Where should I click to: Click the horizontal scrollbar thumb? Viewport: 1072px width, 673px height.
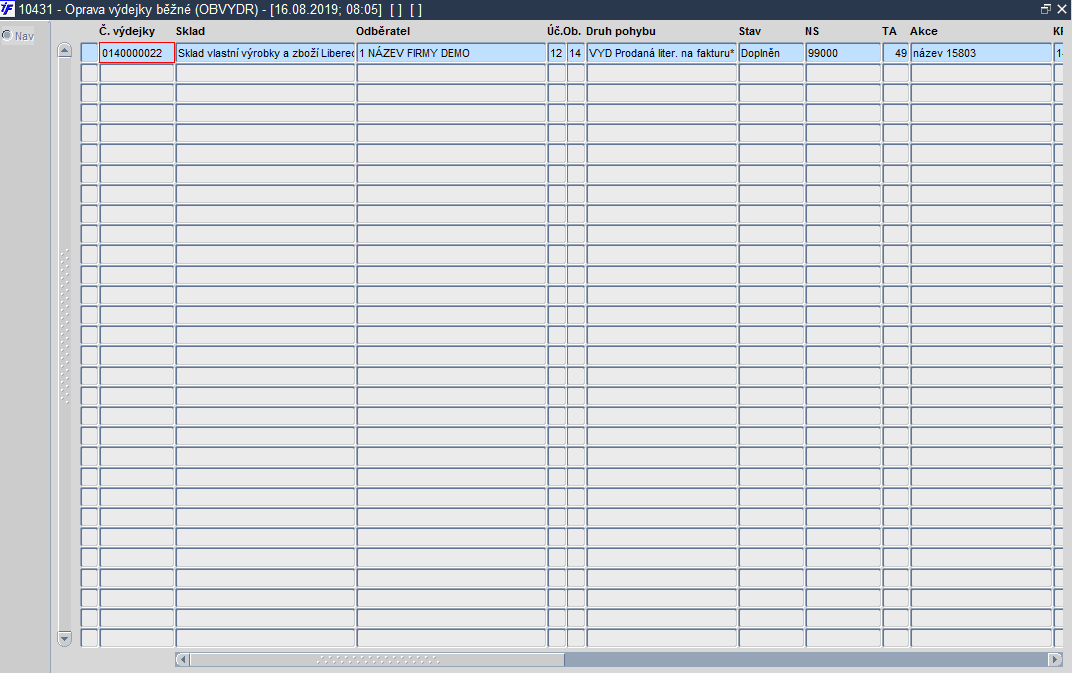pos(377,659)
